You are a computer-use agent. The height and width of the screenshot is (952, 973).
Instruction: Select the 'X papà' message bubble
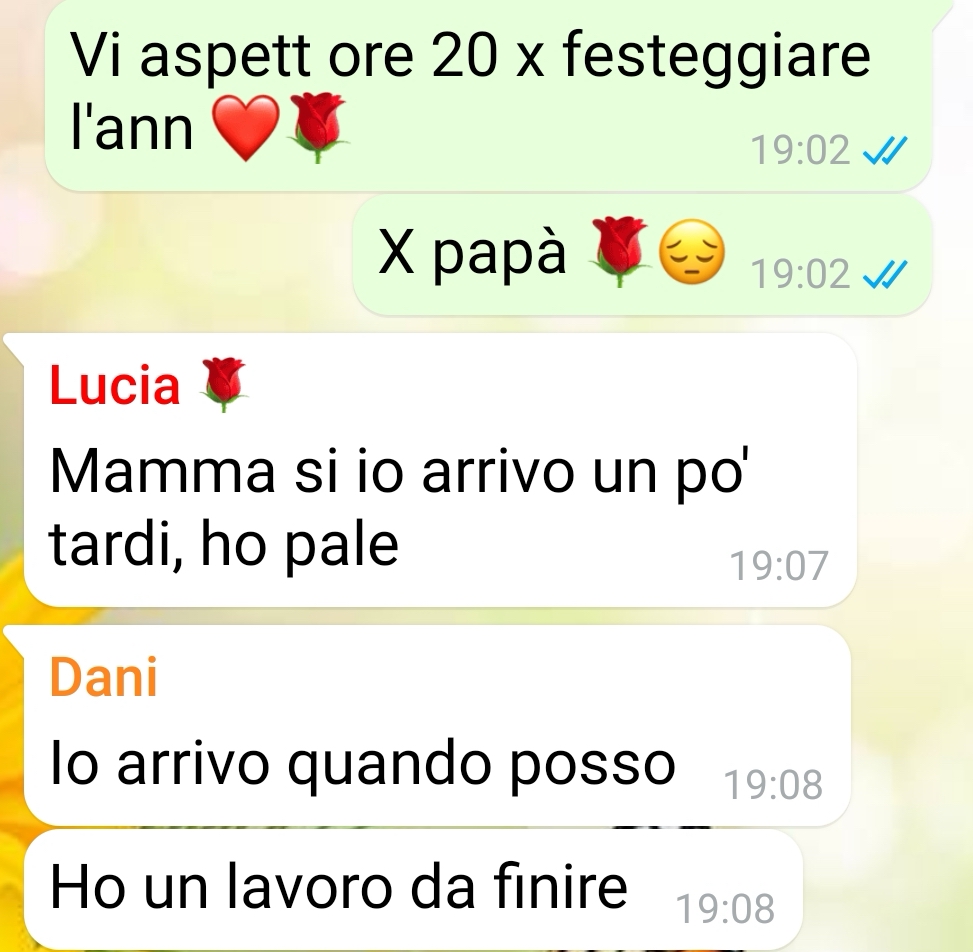(642, 254)
